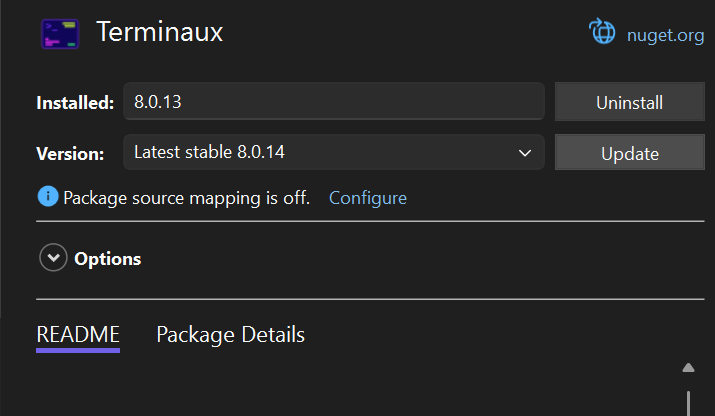Image resolution: width=715 pixels, height=416 pixels.
Task: Click the Installed label
Action: 75,103
